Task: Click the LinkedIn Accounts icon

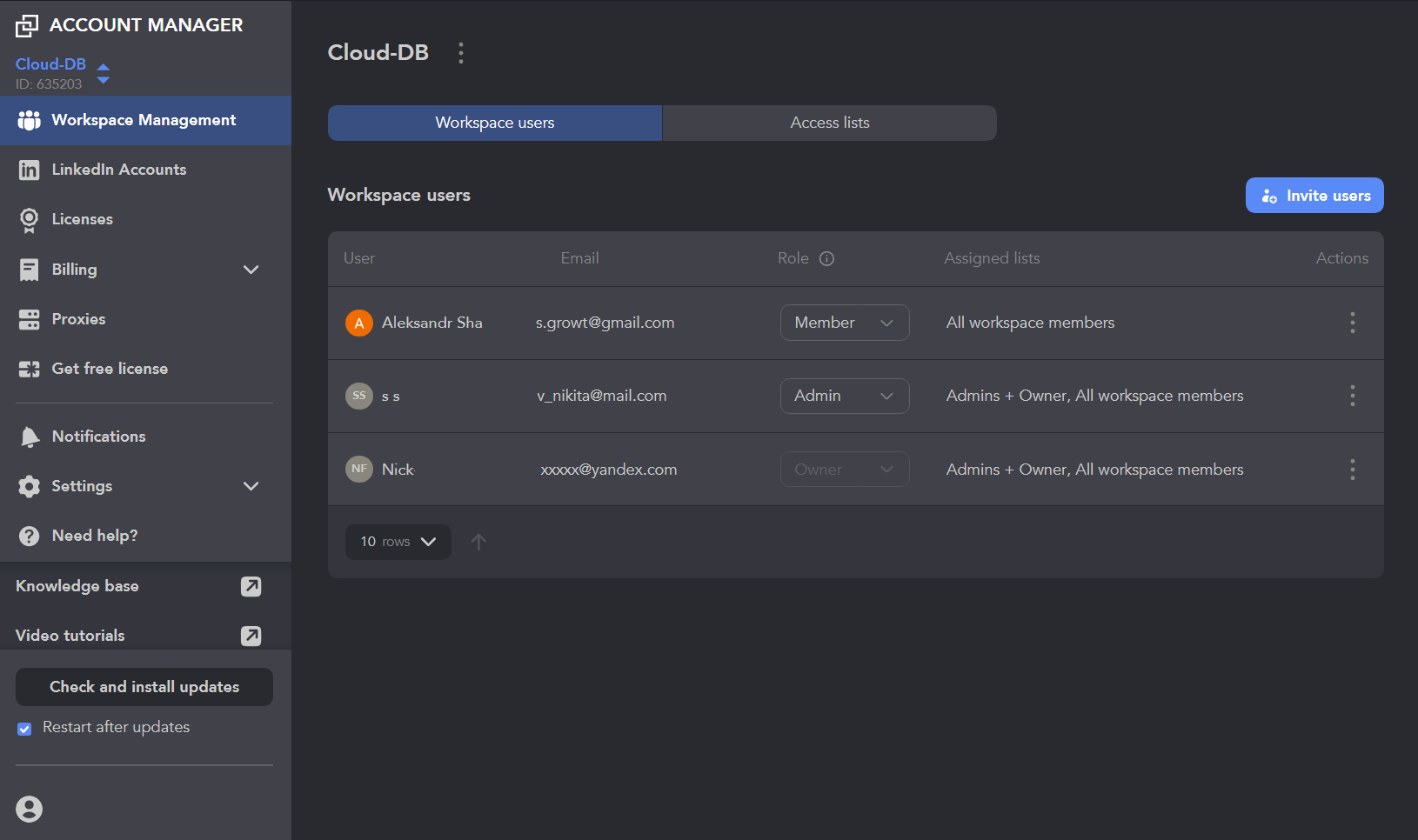Action: click(29, 170)
